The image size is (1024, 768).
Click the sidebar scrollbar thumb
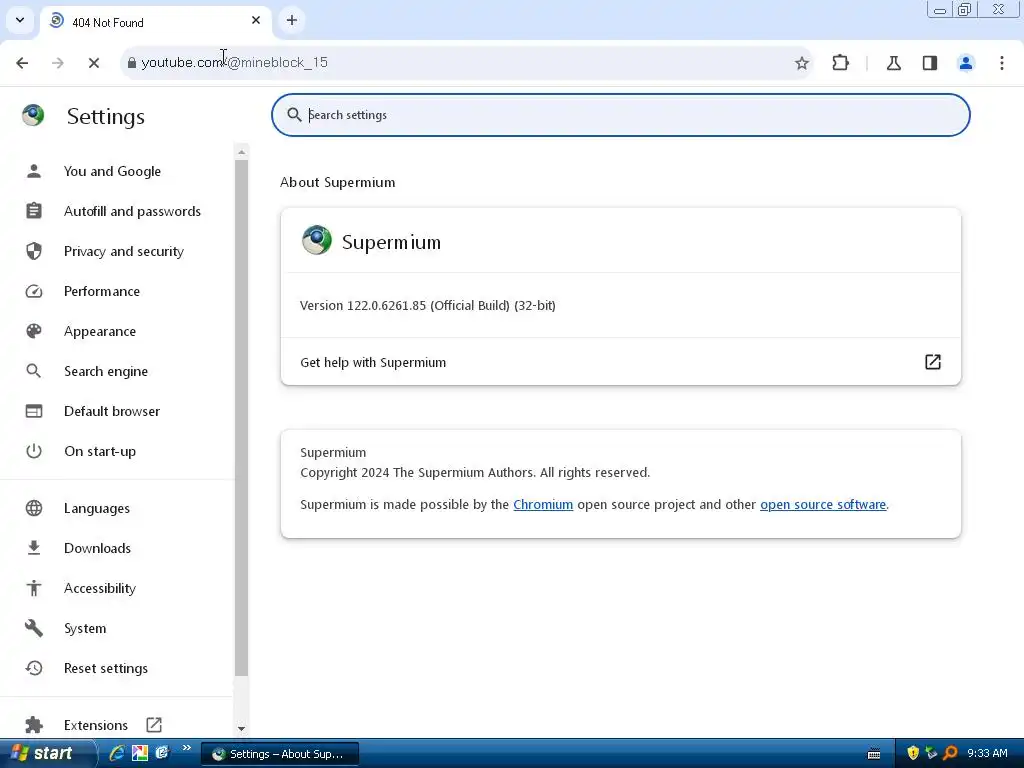[241, 418]
